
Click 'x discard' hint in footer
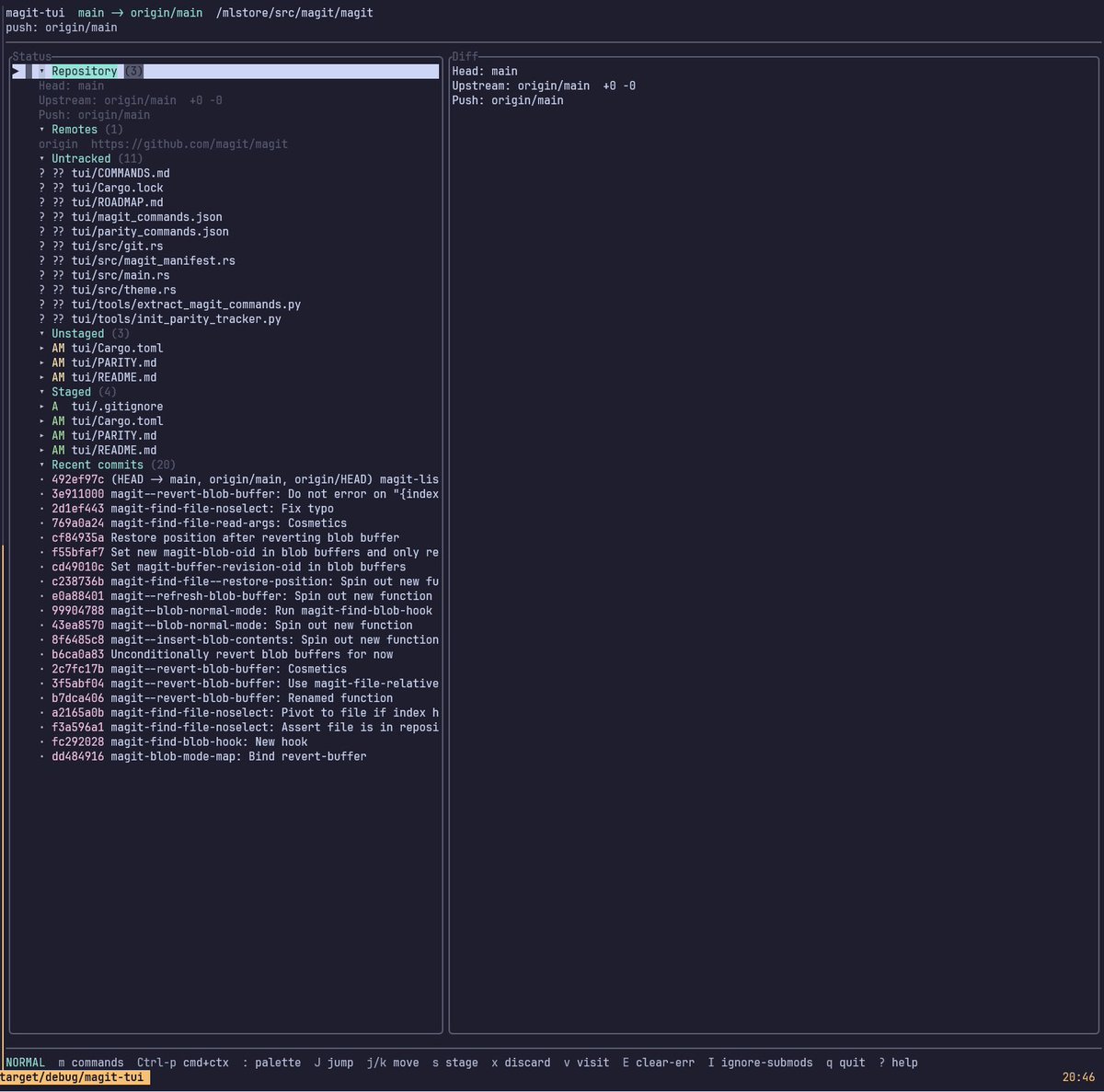(x=521, y=1063)
